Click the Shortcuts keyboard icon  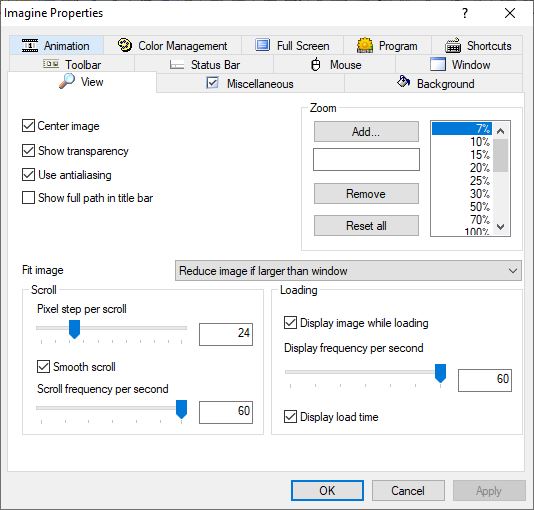pyautogui.click(x=453, y=45)
